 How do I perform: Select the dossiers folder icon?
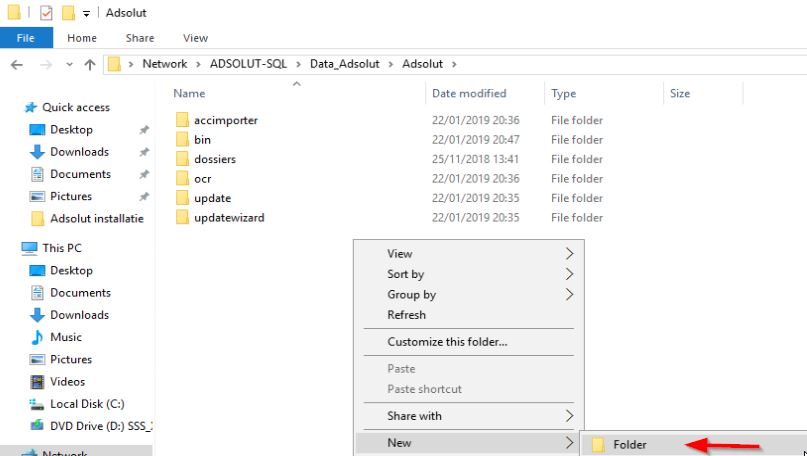(182, 159)
